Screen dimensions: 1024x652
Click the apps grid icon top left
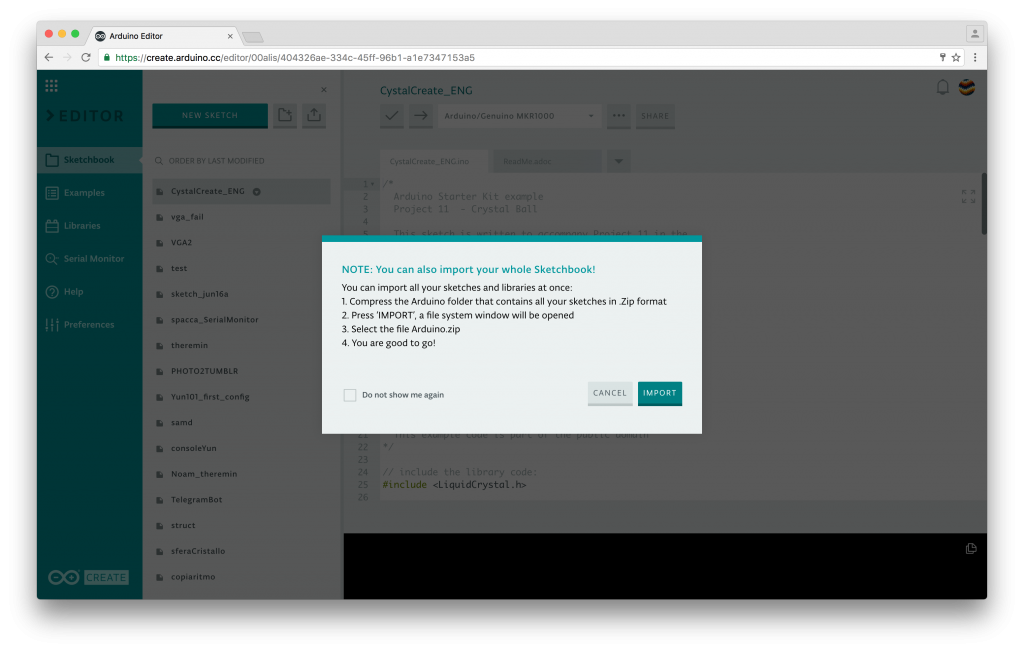(x=51, y=85)
